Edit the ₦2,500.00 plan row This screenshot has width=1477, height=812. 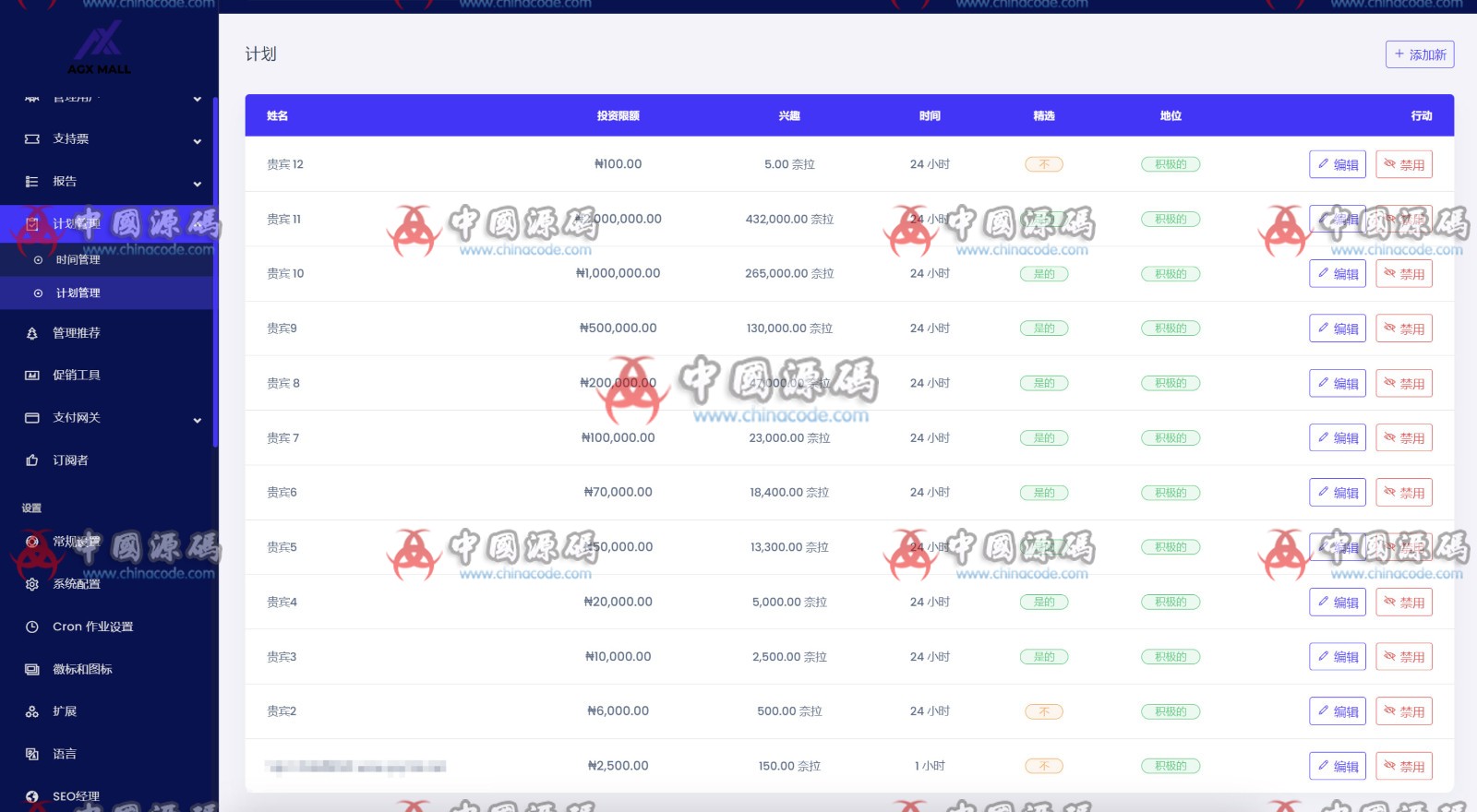[x=1337, y=766]
